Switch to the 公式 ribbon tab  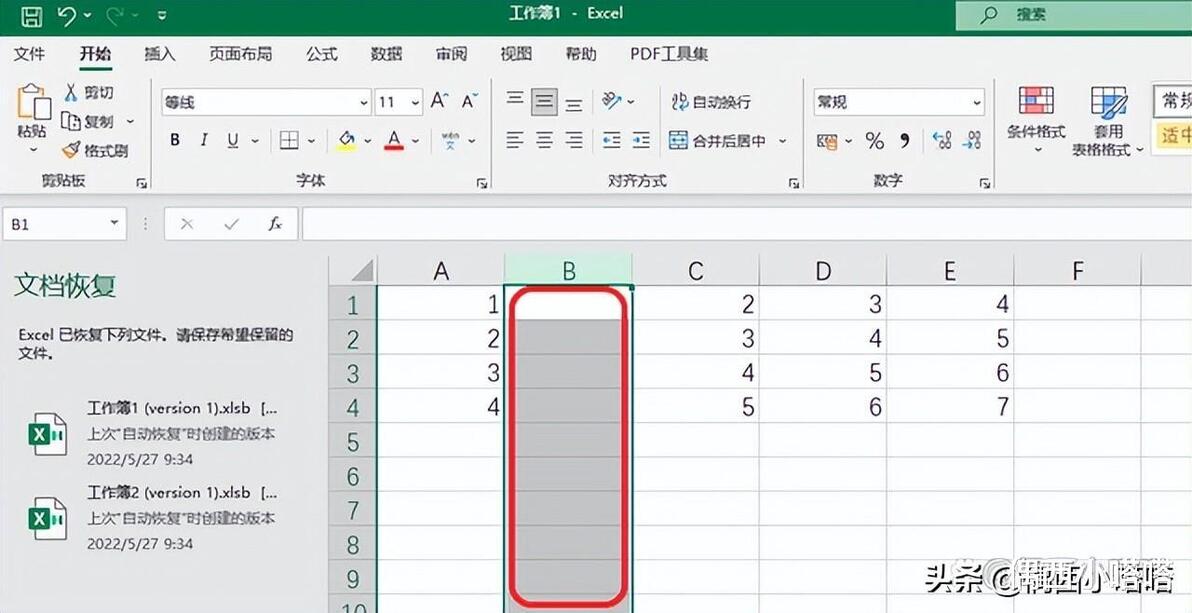(x=322, y=54)
